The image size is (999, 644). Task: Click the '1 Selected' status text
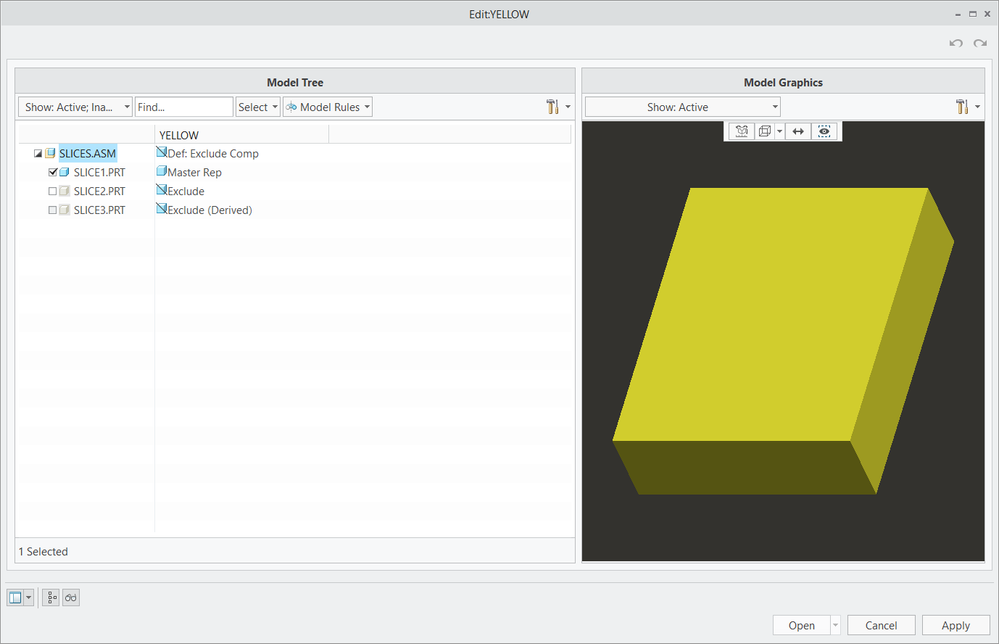tap(43, 552)
